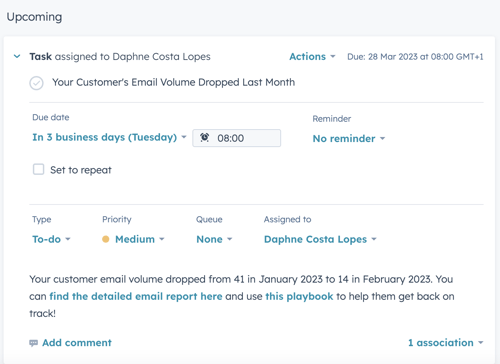
Task: Collapse the task card chevron
Action: (17, 56)
